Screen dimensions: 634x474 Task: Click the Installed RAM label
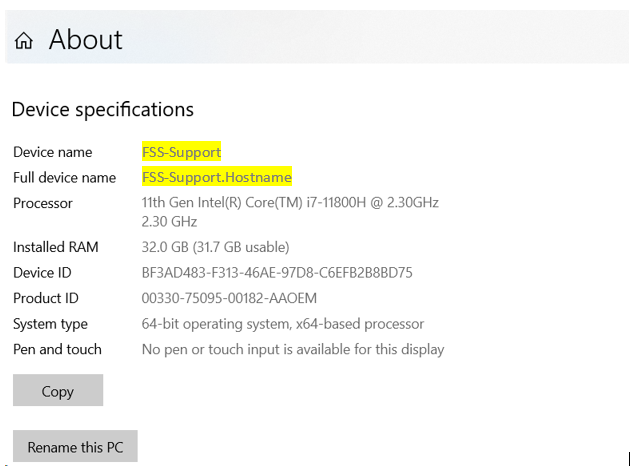[x=55, y=247]
